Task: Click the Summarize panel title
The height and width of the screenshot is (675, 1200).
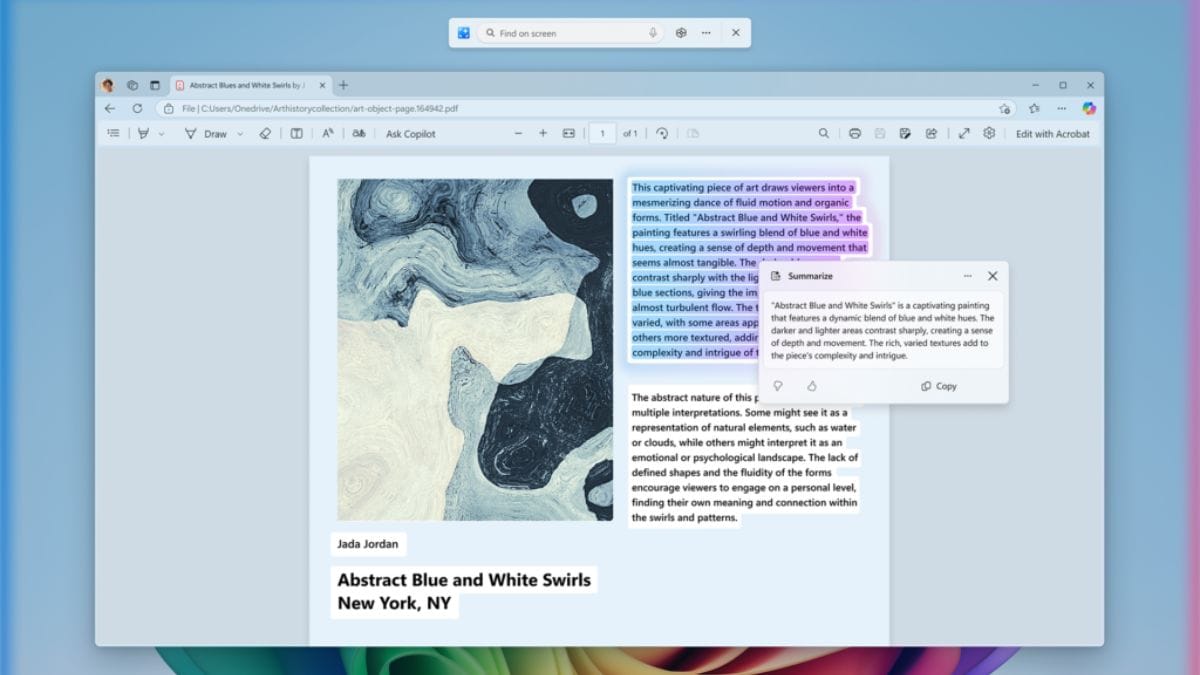Action: point(810,276)
